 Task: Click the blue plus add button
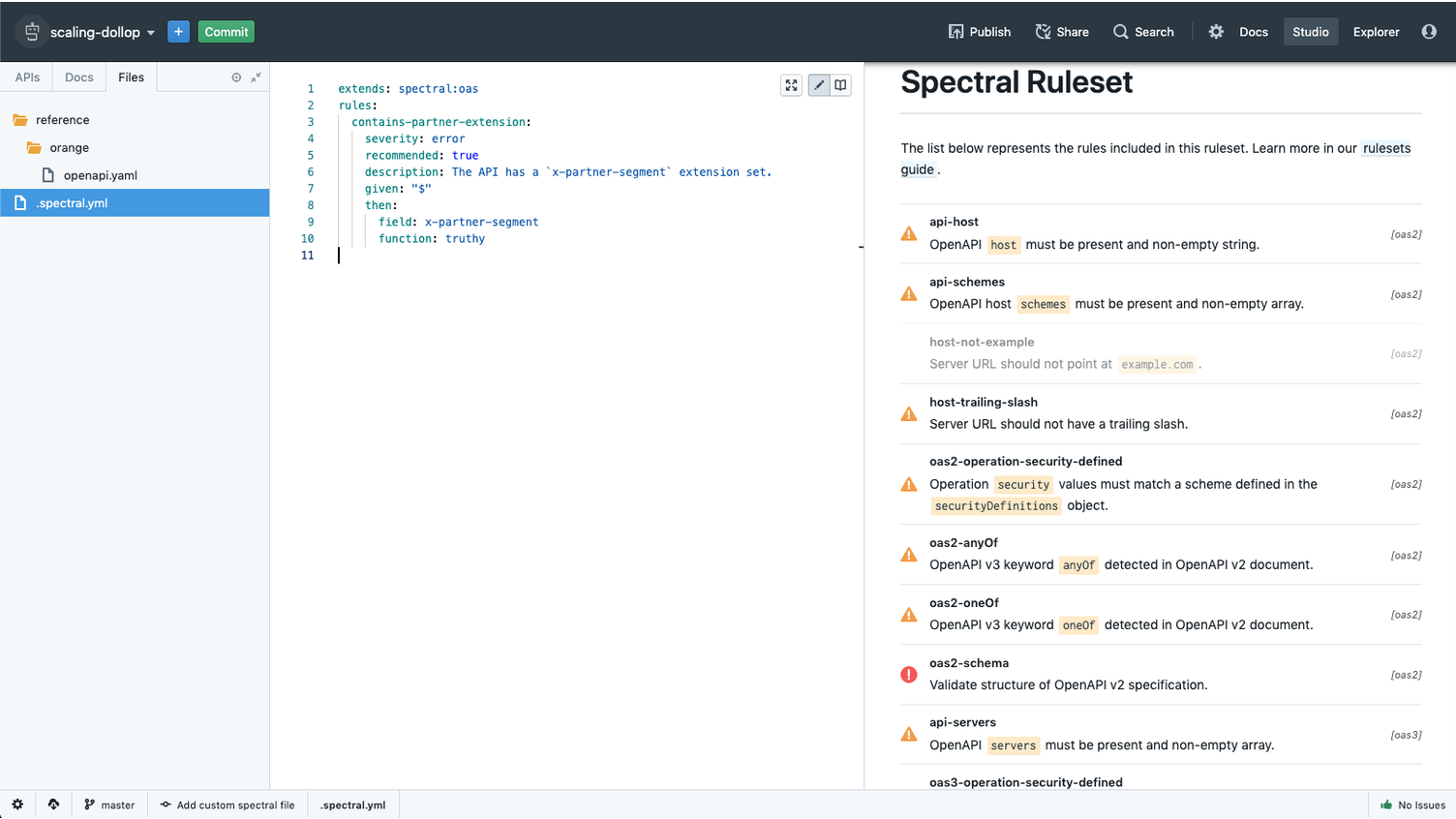[178, 32]
